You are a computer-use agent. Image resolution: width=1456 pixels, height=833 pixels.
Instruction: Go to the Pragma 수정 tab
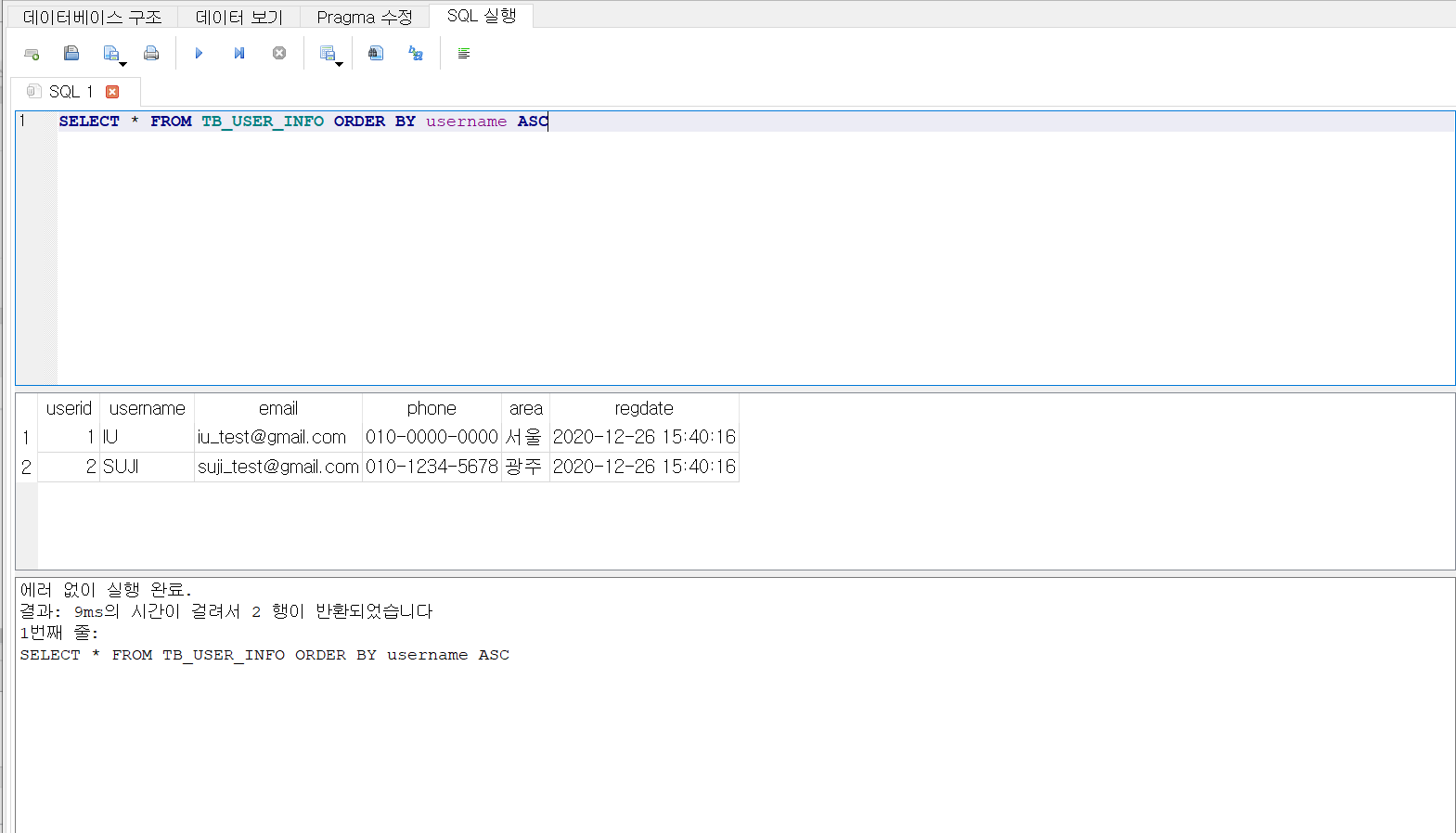[364, 17]
